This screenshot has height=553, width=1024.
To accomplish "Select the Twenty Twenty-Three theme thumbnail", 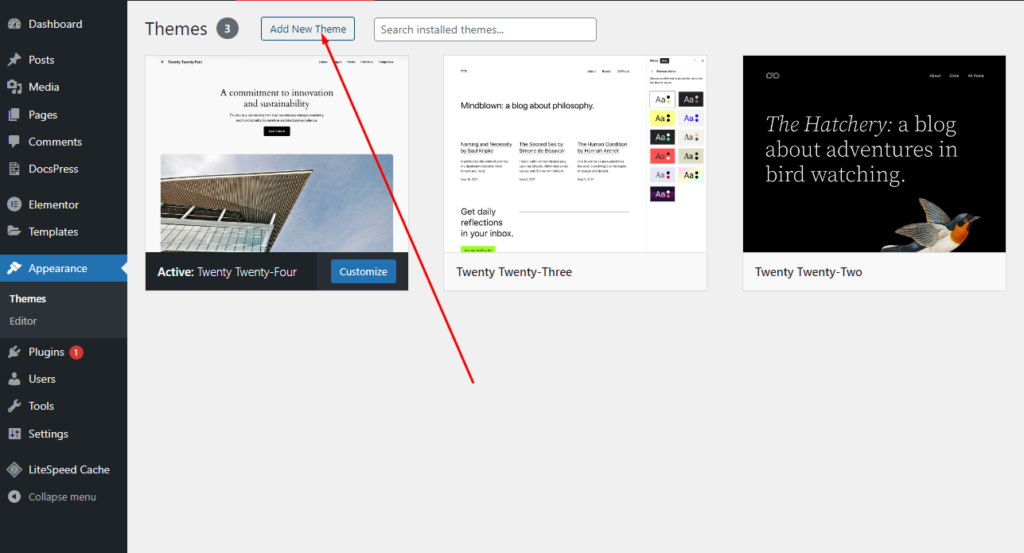I will (x=575, y=153).
